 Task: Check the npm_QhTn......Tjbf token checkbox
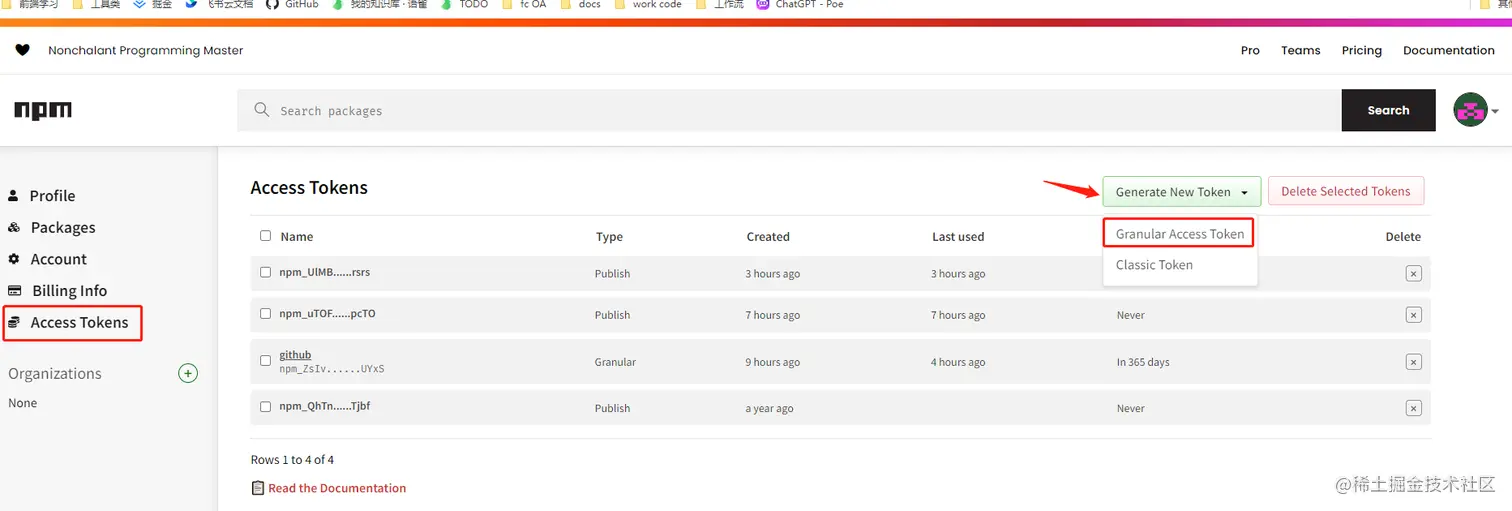(265, 407)
